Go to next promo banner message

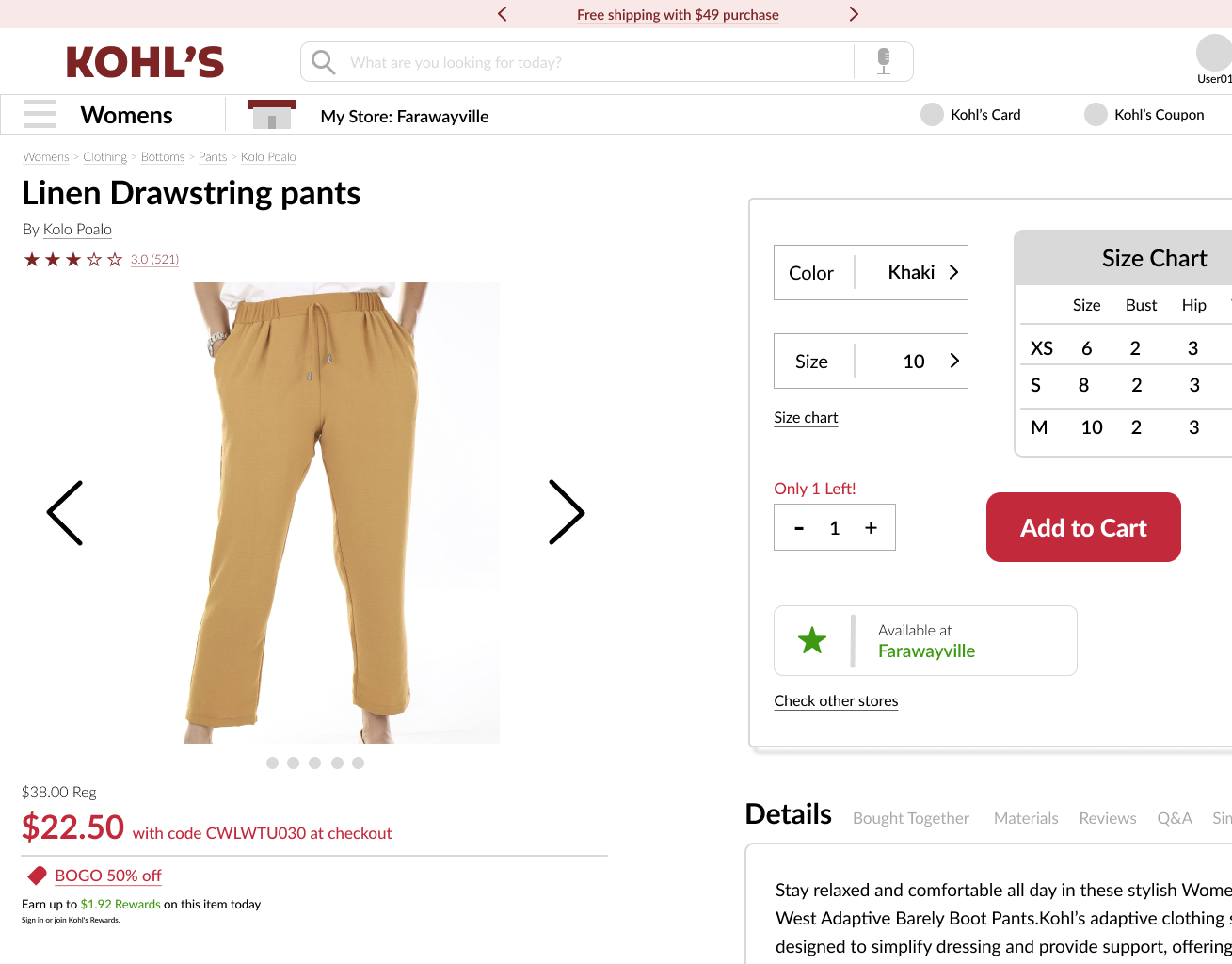854,14
